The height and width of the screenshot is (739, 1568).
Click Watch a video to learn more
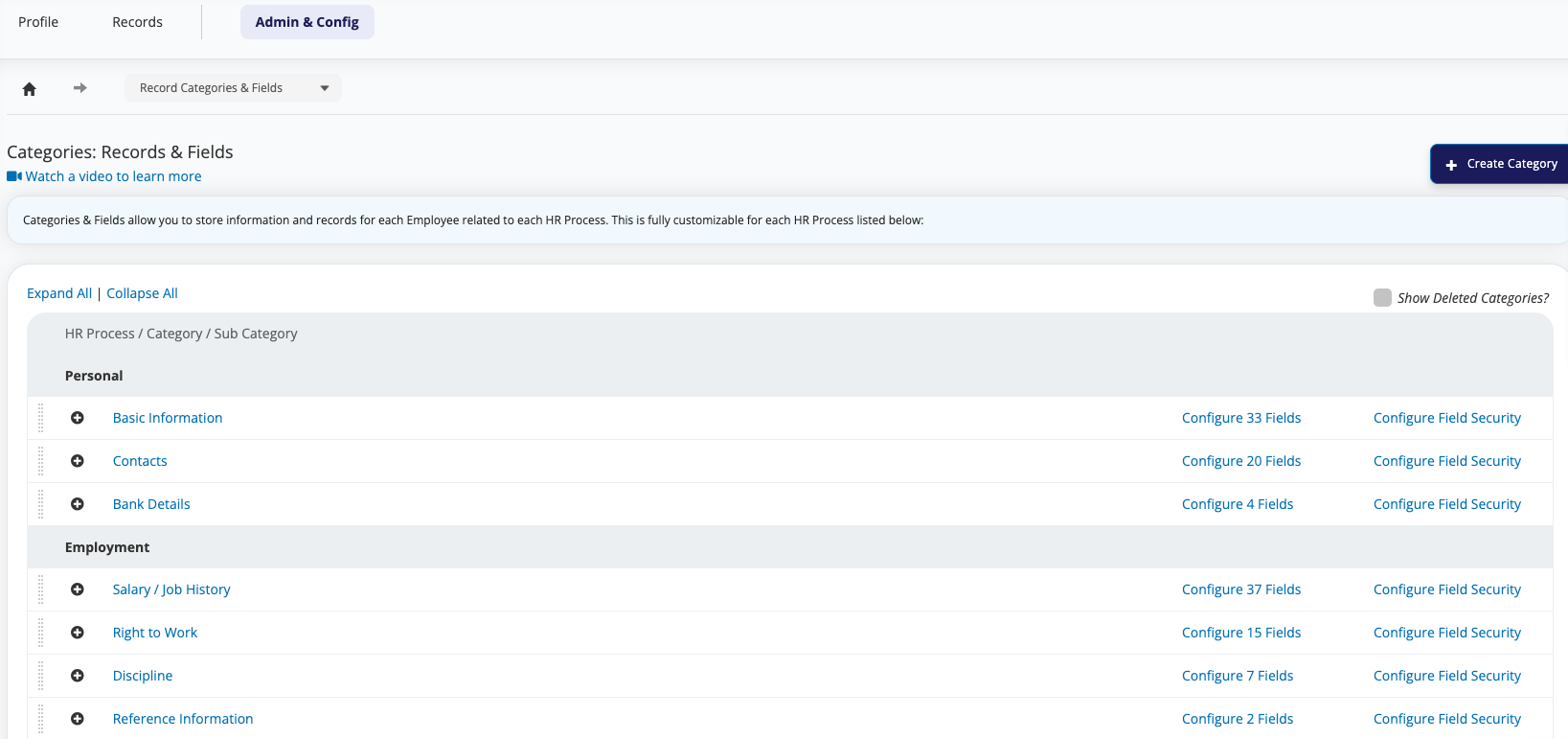point(113,176)
